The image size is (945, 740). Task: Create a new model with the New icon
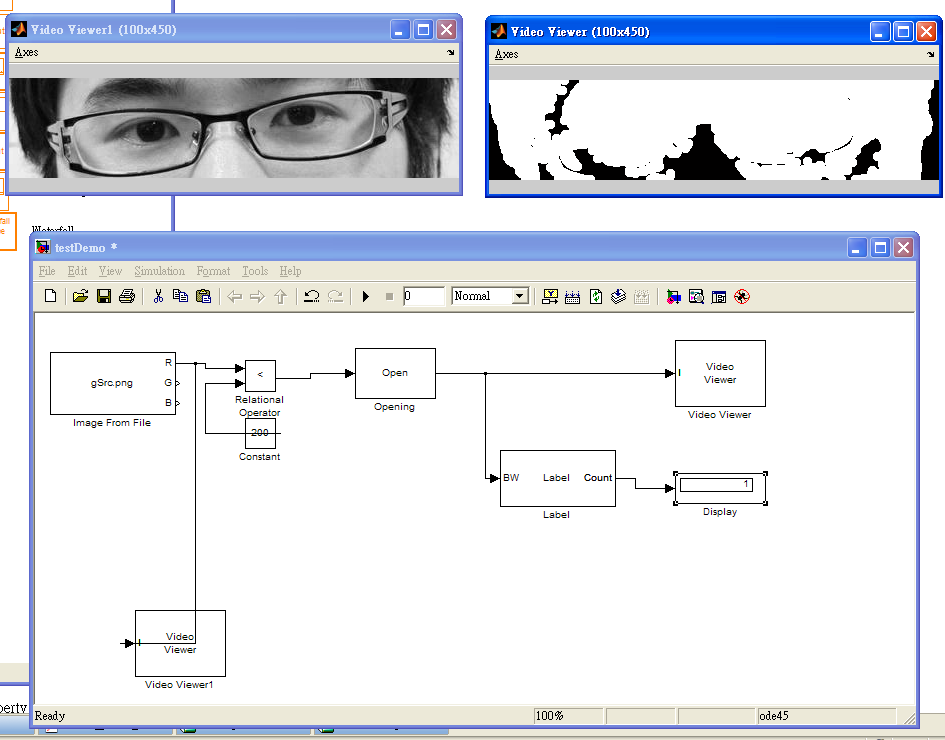pyautogui.click(x=51, y=296)
